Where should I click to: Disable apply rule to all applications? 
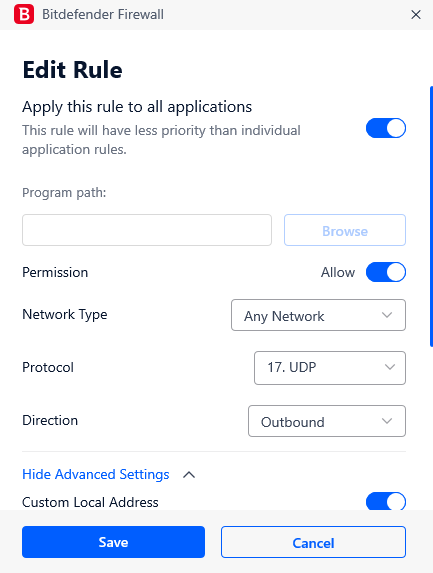click(386, 128)
